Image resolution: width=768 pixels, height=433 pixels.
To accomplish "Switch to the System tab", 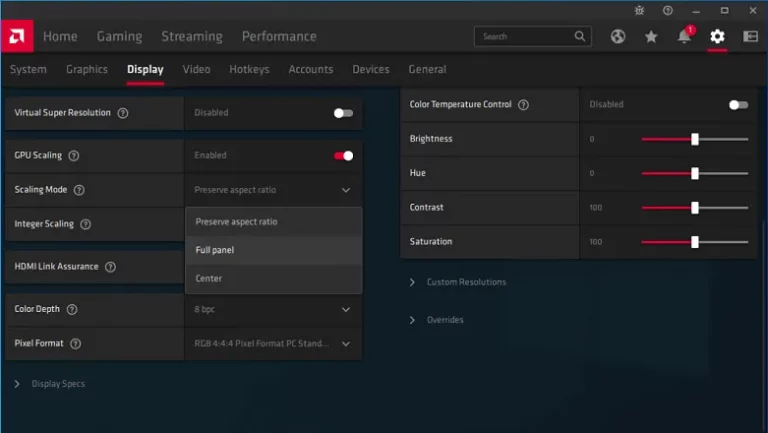I will coord(28,70).
